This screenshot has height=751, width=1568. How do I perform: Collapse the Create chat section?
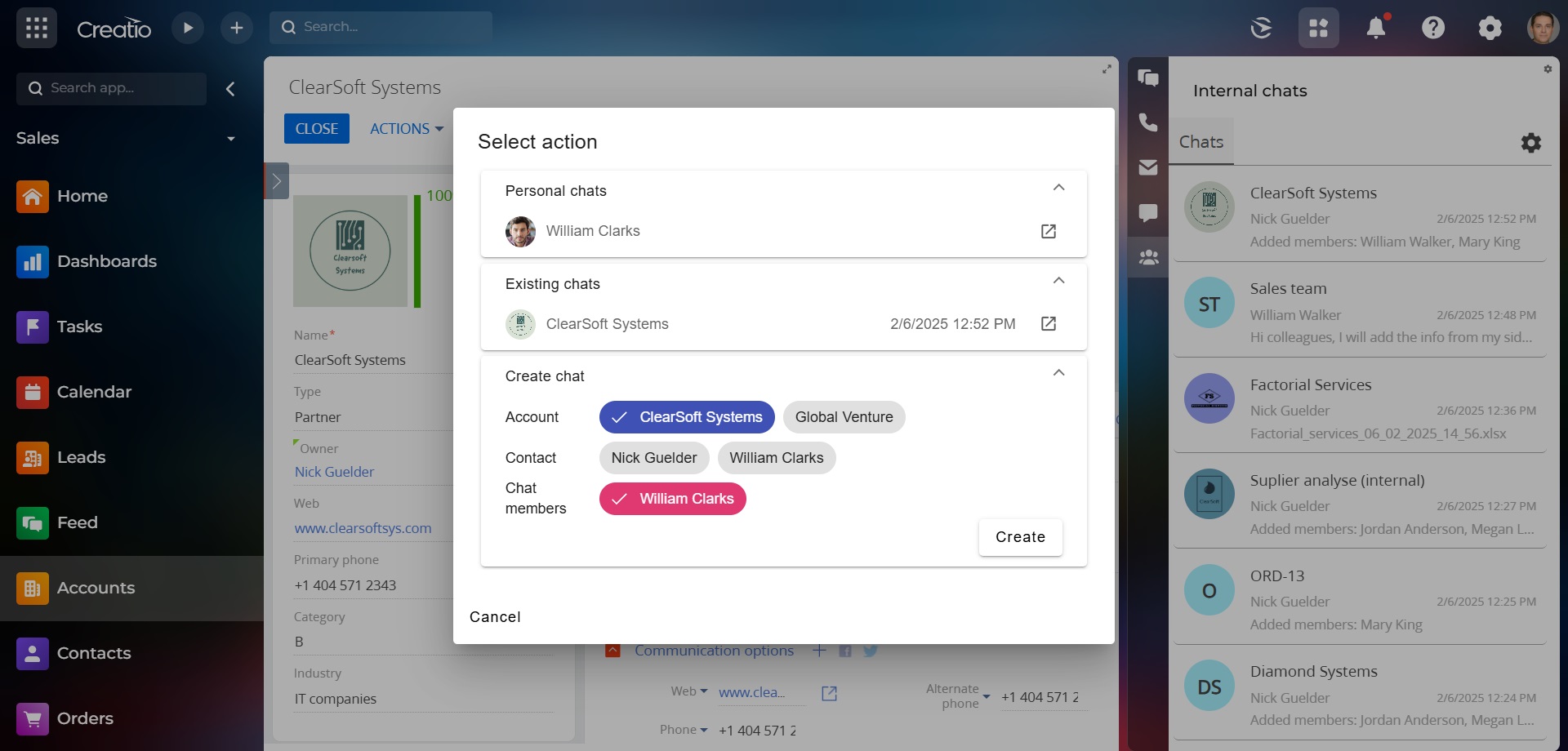pos(1058,373)
